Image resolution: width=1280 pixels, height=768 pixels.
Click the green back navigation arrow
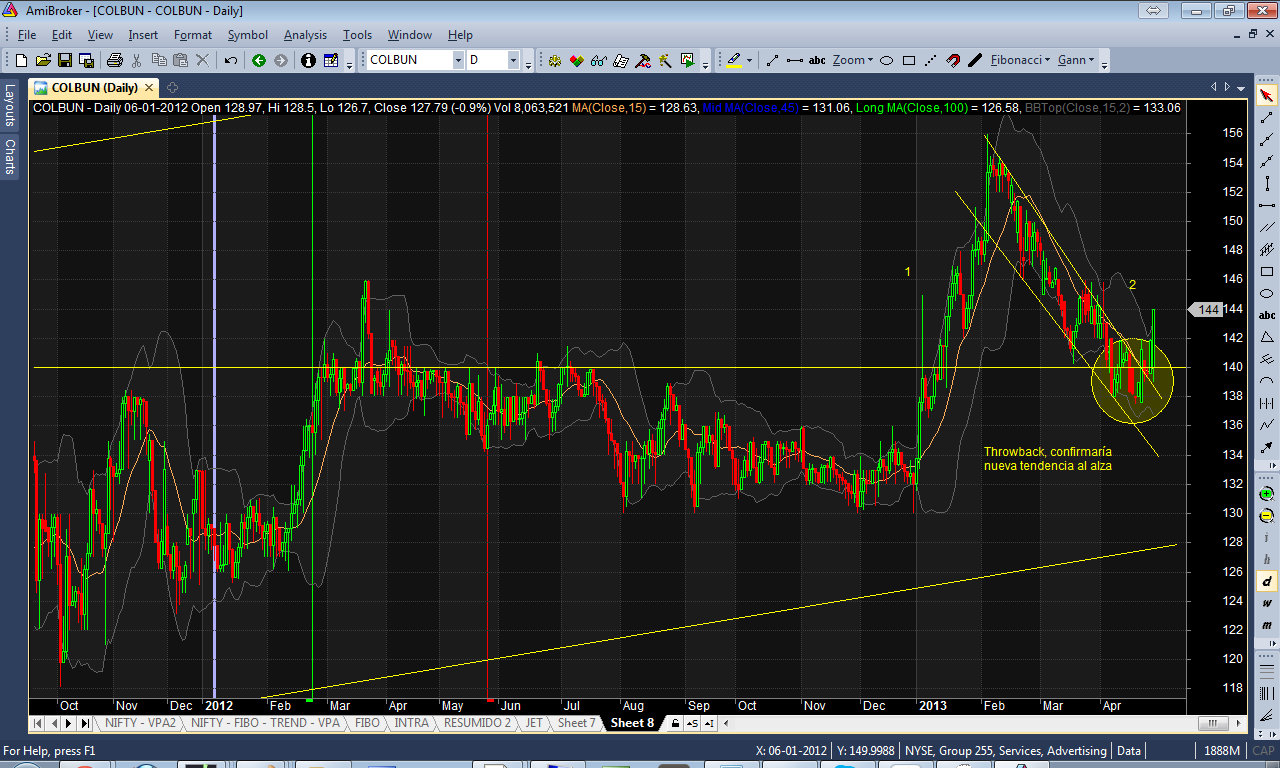[x=259, y=60]
